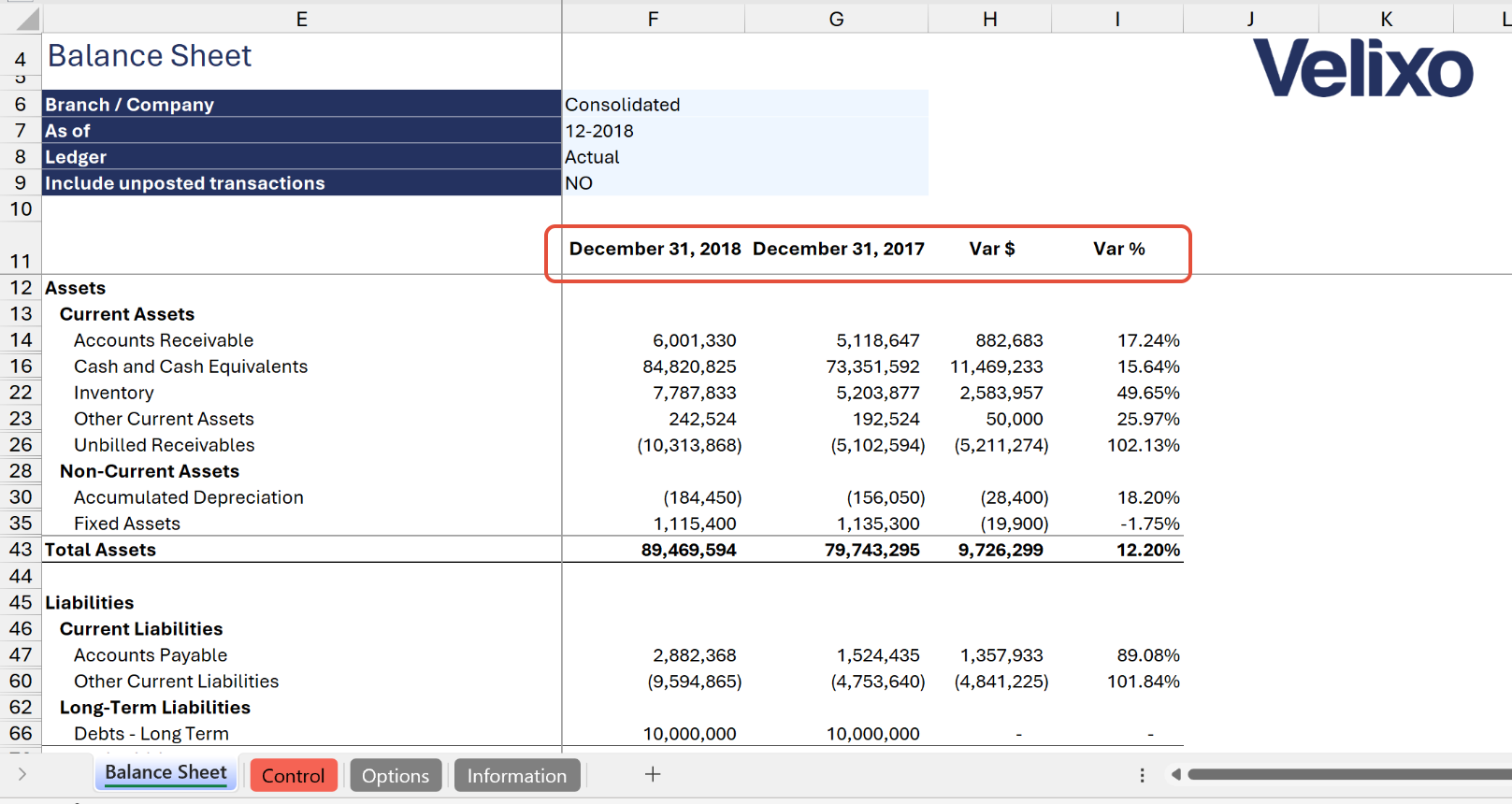Select the 12-2018 As of cell
1512x804 pixels.
pos(745,130)
